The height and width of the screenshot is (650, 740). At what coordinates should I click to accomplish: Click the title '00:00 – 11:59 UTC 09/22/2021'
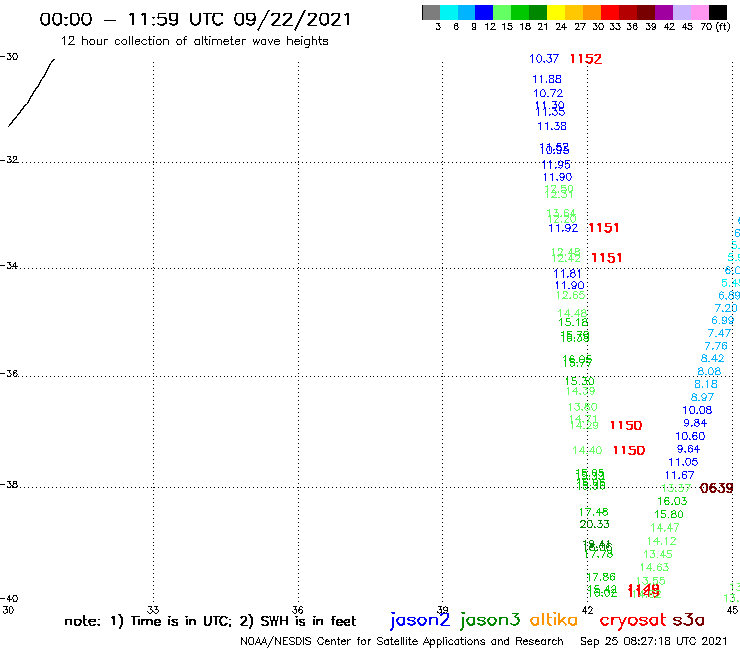(195, 19)
